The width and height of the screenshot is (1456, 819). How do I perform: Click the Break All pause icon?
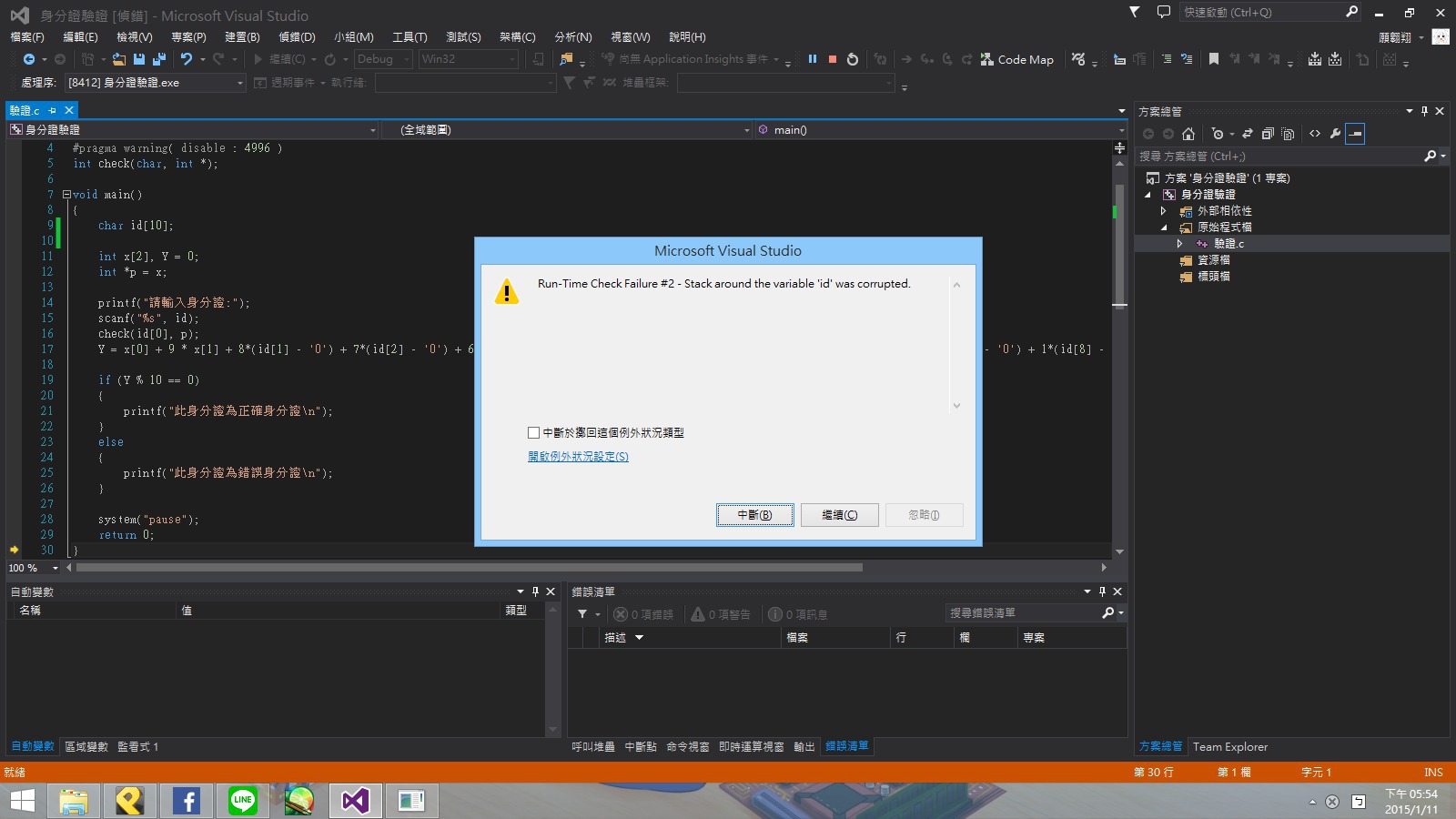813,59
